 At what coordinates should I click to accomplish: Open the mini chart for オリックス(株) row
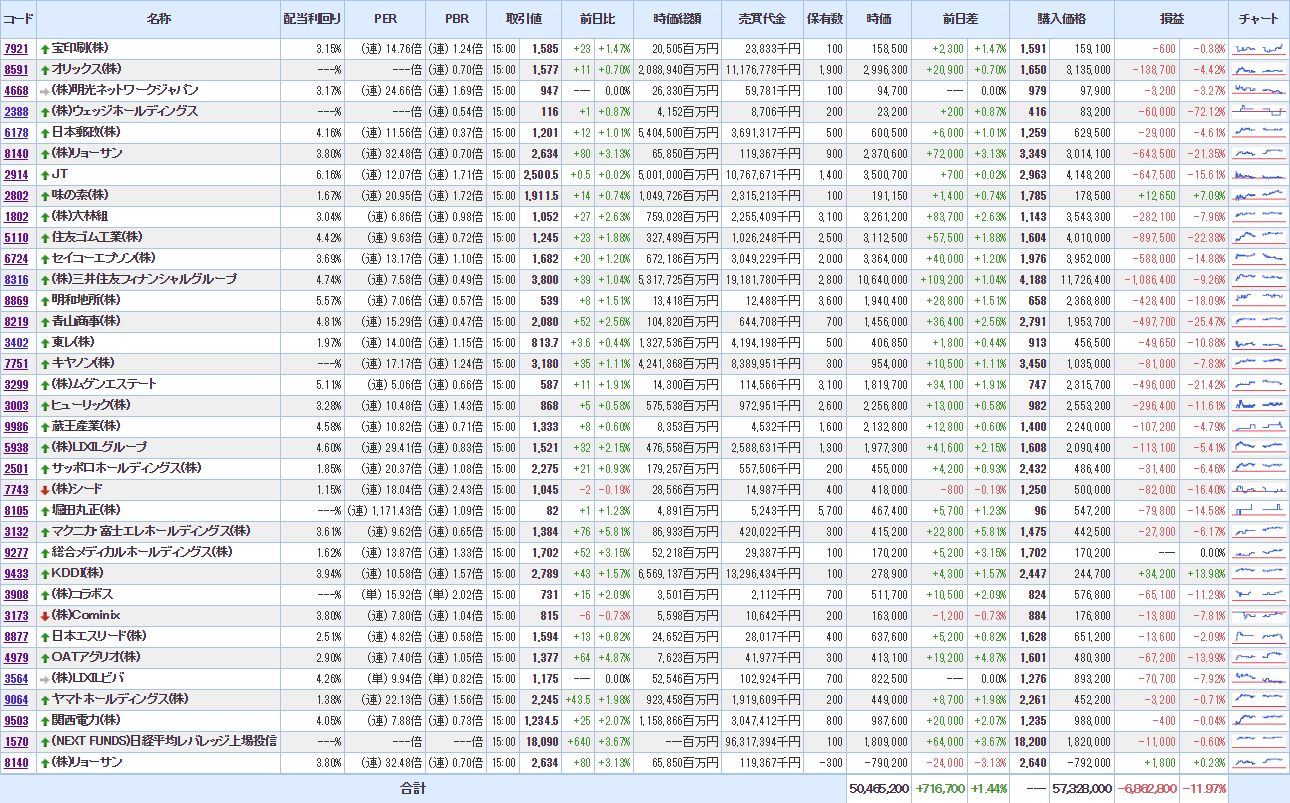point(1258,69)
